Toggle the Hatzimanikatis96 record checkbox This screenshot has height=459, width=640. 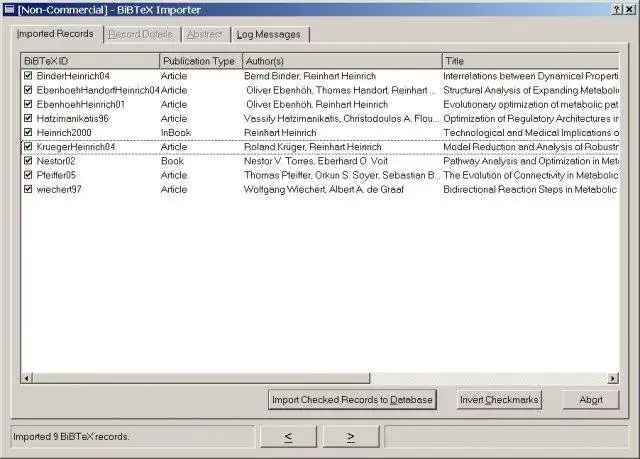click(x=28, y=118)
